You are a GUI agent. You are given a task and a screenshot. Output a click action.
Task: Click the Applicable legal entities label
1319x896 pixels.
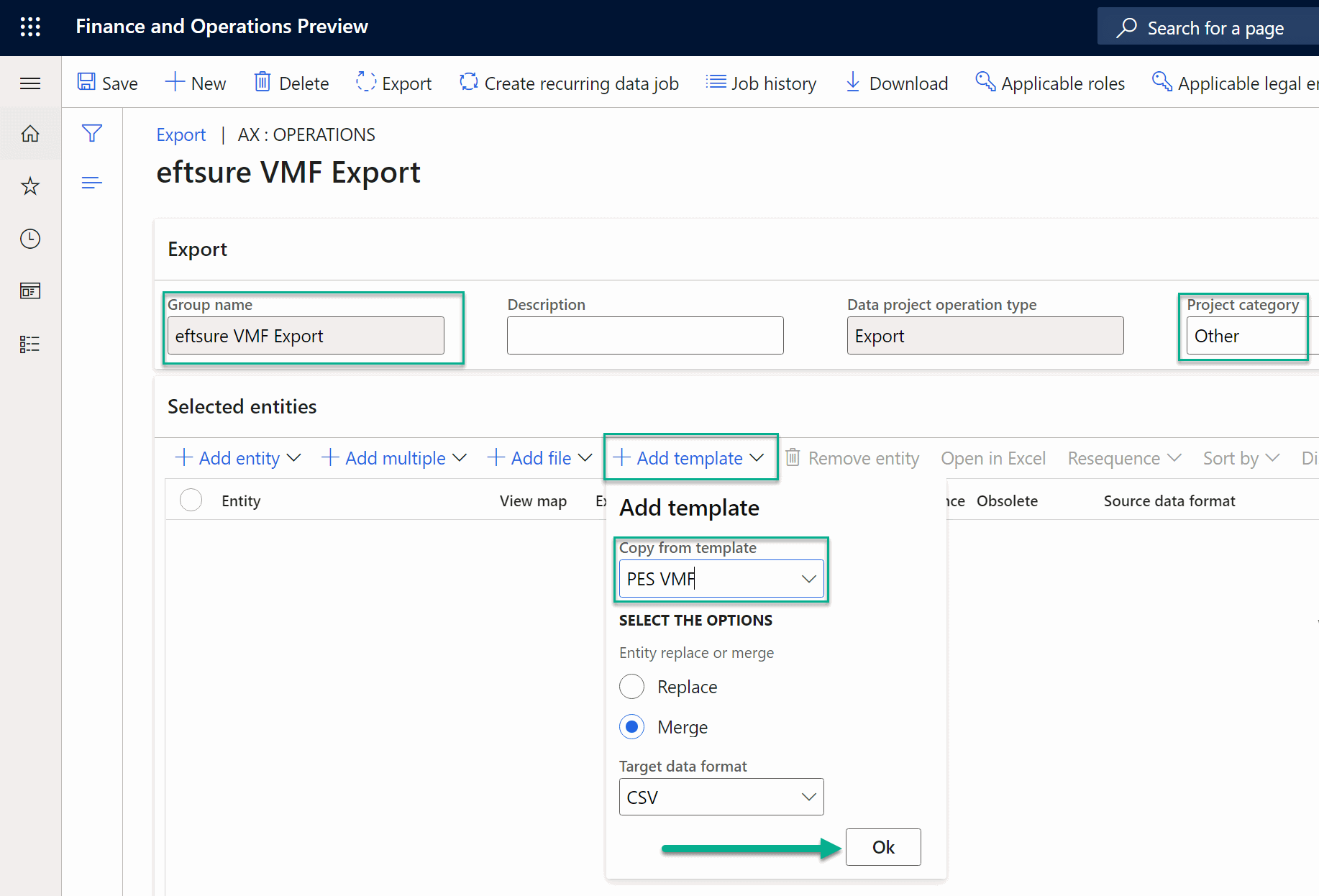click(1249, 83)
